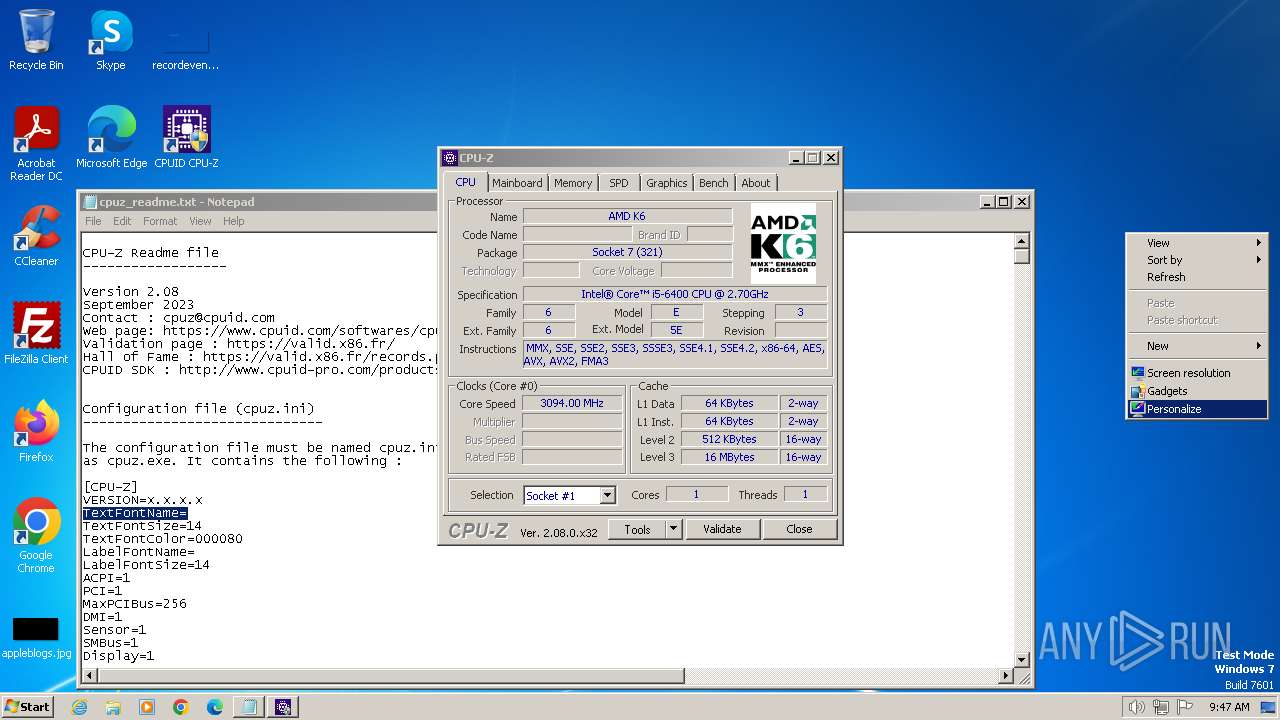Switch to Notepad taskbar button
The height and width of the screenshot is (720, 1280).
249,707
